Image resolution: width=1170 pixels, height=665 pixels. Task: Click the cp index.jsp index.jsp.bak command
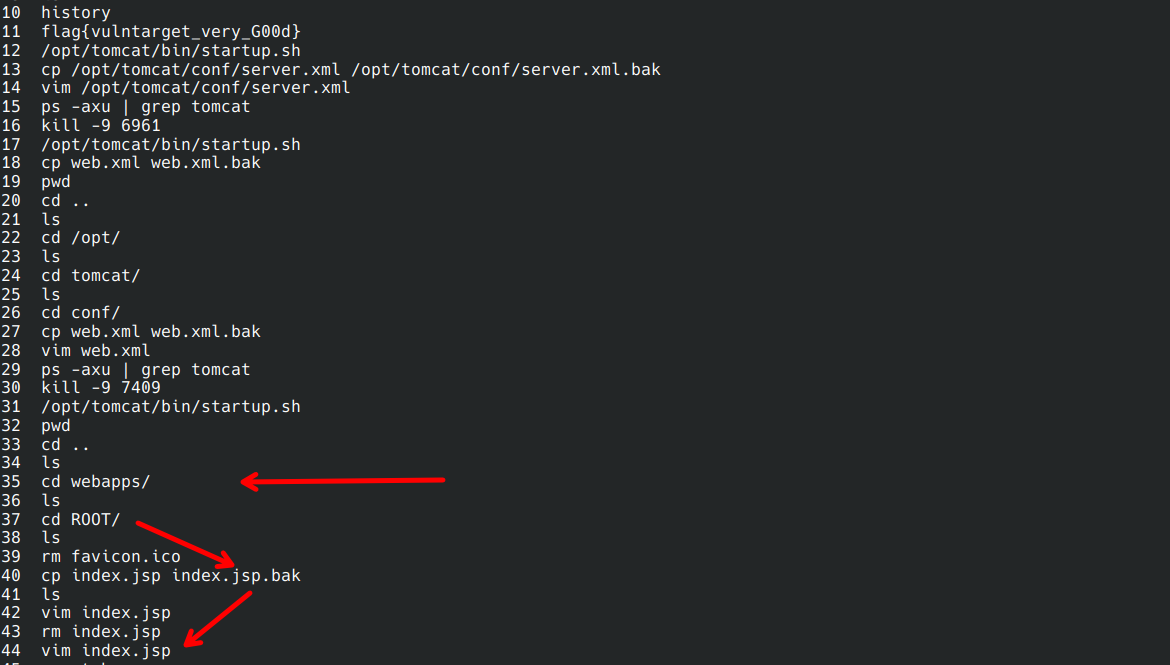point(171,576)
